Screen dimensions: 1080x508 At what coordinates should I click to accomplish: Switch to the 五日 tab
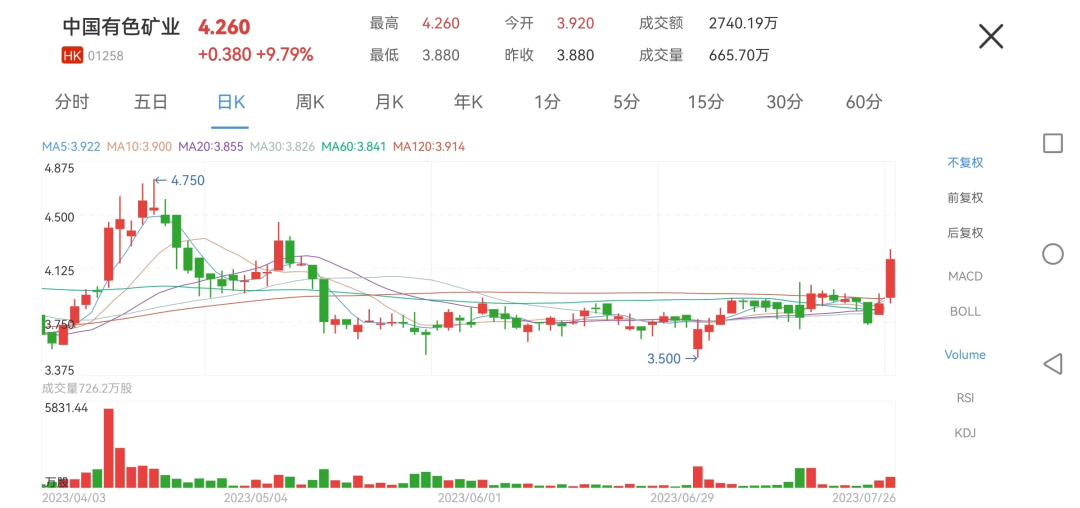point(151,103)
